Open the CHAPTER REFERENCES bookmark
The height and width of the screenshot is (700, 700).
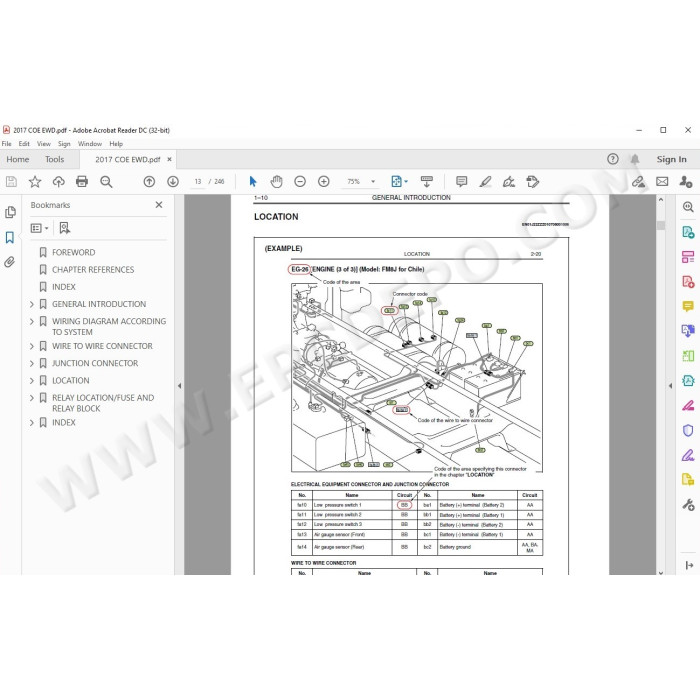(x=93, y=270)
